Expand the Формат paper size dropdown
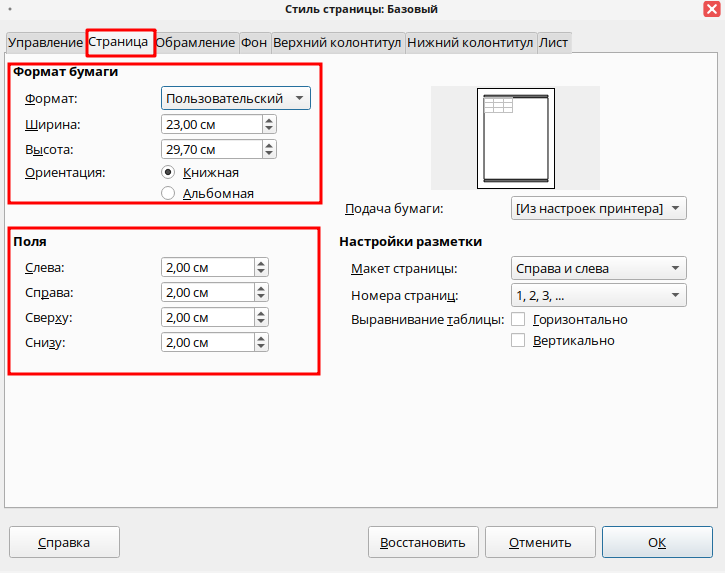The height and width of the screenshot is (573, 725). tap(235, 98)
